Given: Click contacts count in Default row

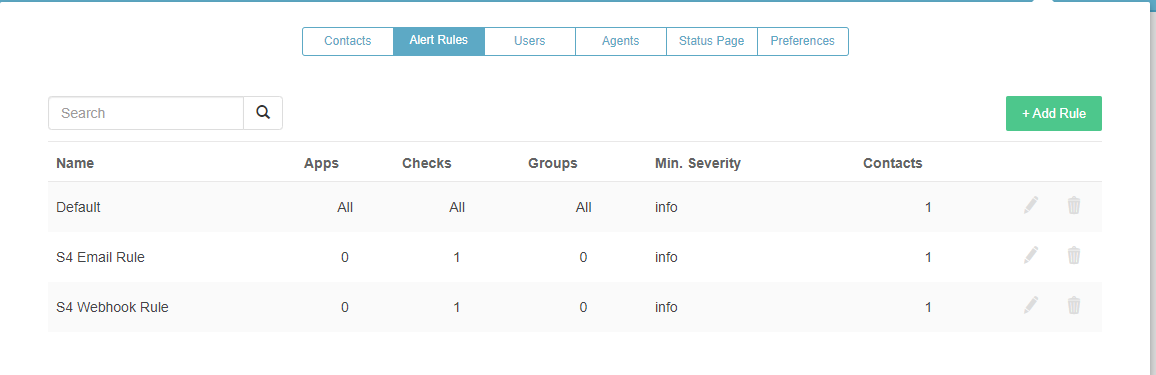Looking at the screenshot, I should click(928, 207).
